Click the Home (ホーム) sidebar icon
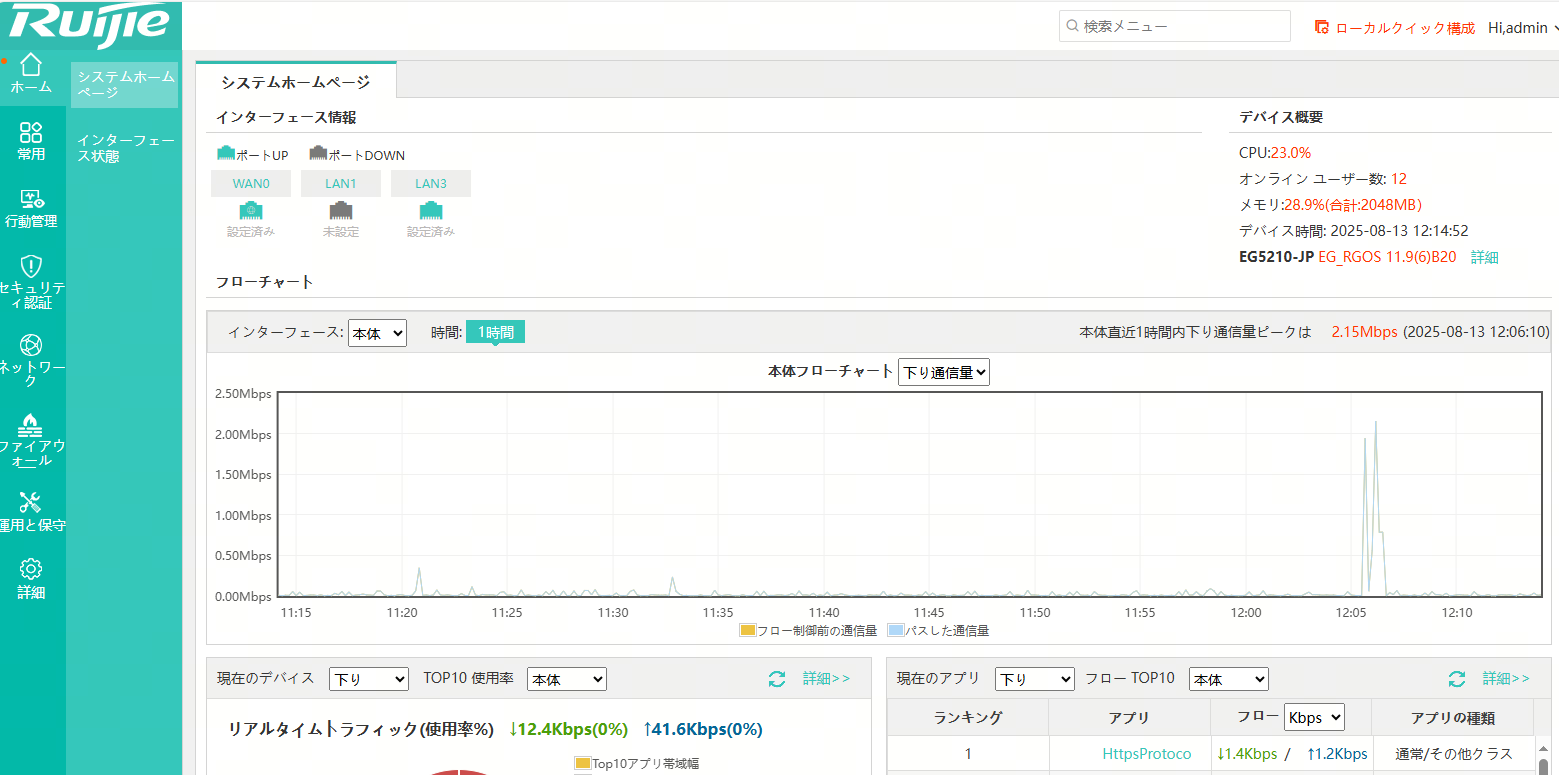Viewport: 1559px width, 775px height. [x=31, y=65]
